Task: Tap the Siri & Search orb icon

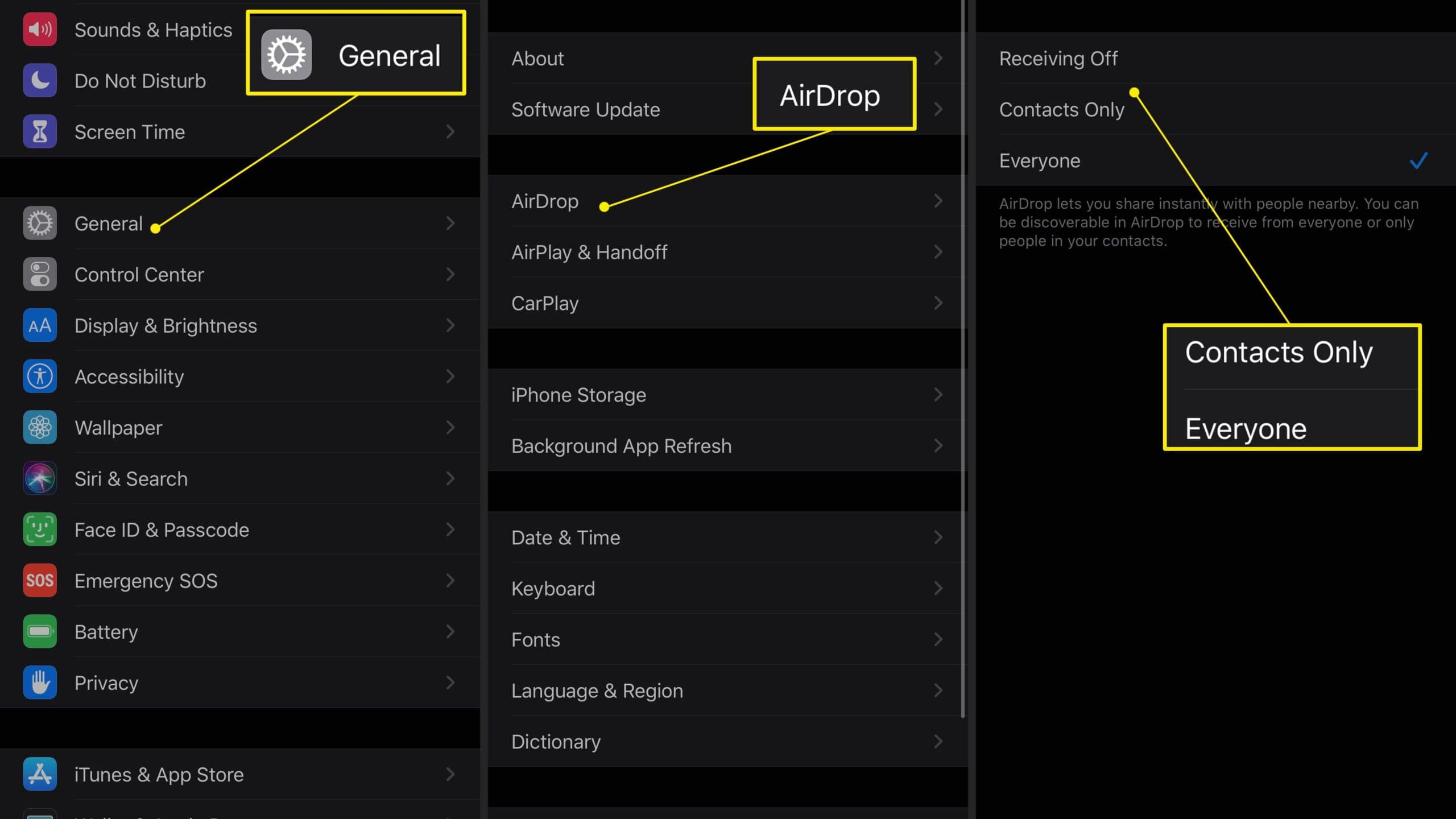Action: [x=40, y=478]
